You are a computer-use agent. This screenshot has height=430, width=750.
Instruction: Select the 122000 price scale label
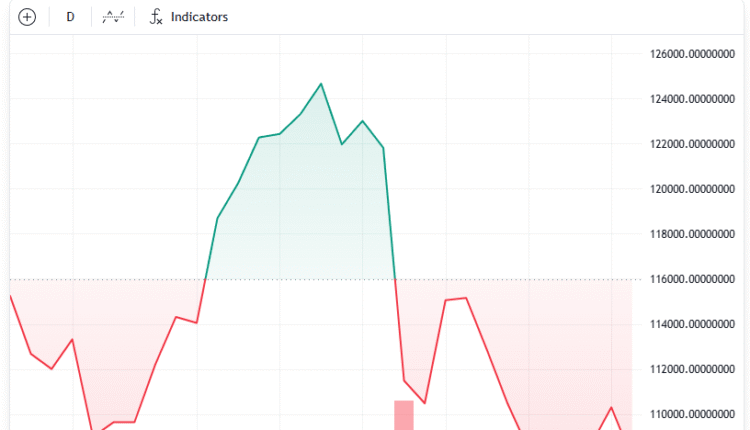689,144
